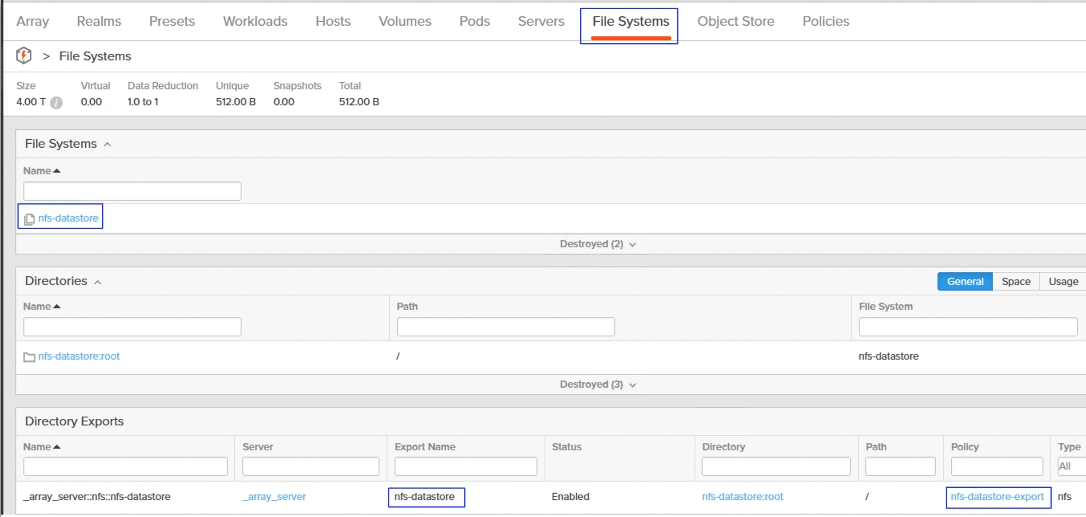
Task: Click the folder icon beside nfs-datastore:root
Action: pos(29,357)
